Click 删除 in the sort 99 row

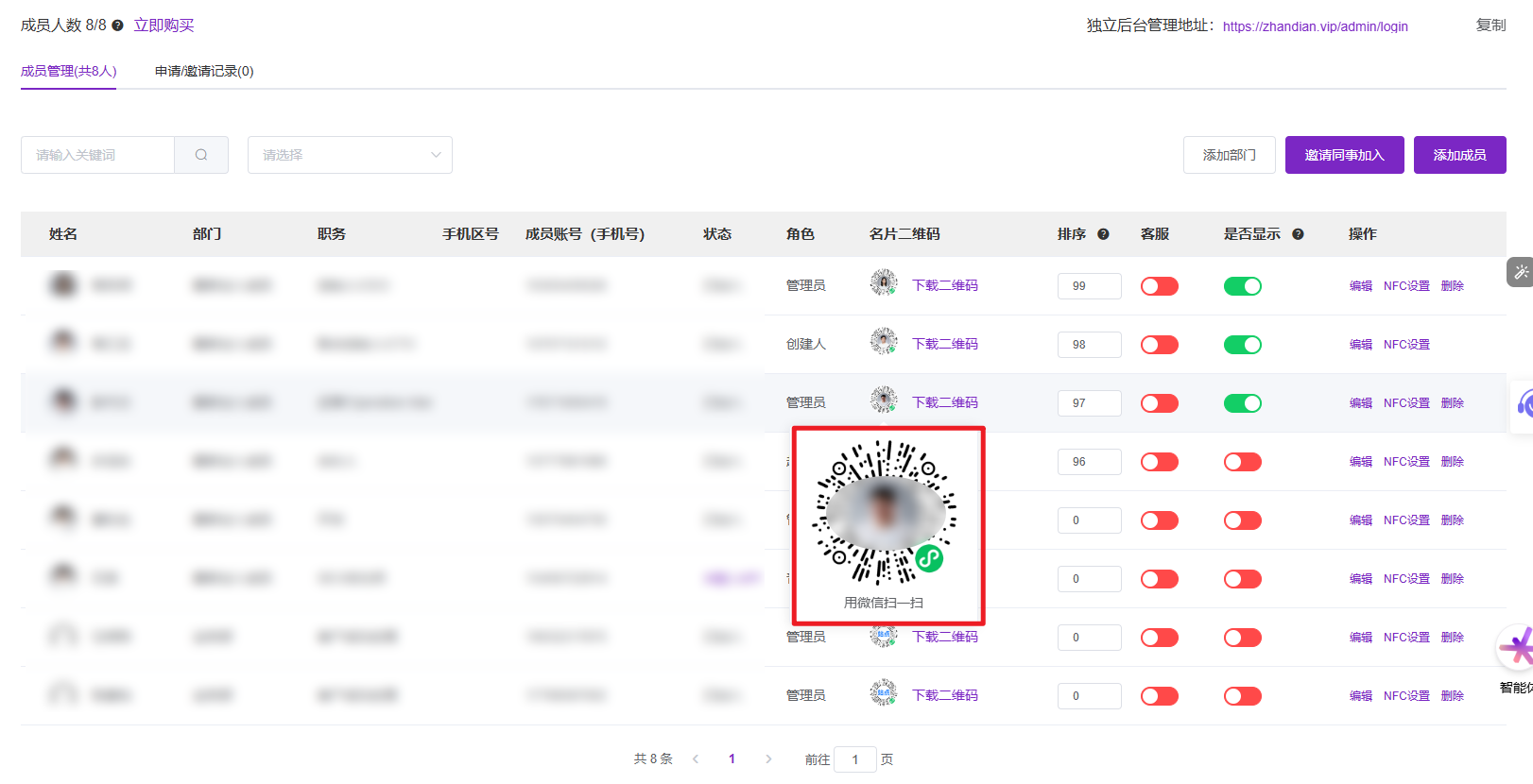1453,286
